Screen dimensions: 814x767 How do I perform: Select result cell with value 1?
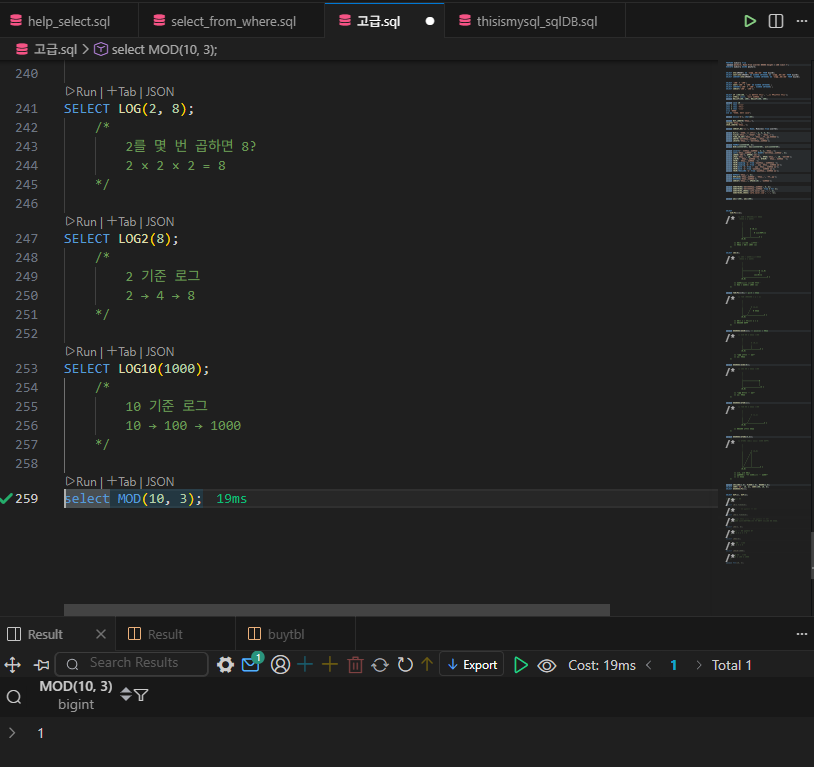tap(40, 733)
